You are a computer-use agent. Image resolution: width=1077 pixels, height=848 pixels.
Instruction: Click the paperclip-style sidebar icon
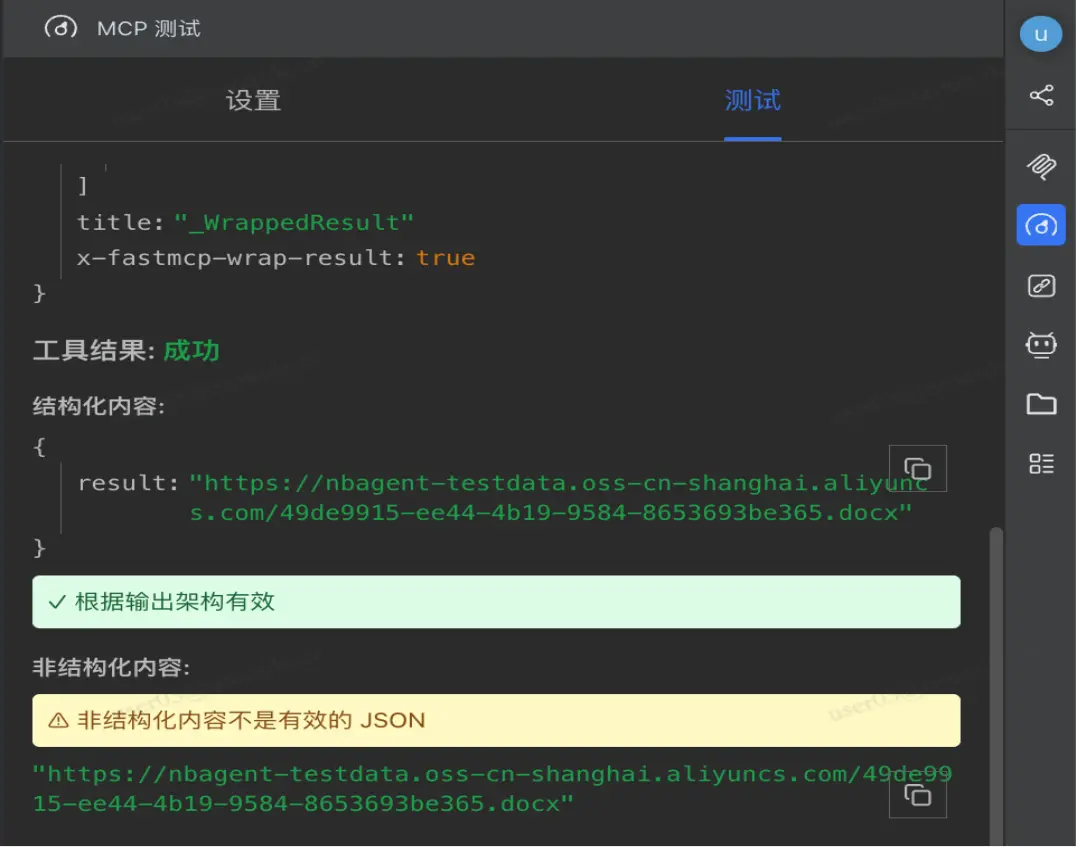pyautogui.click(x=1041, y=166)
